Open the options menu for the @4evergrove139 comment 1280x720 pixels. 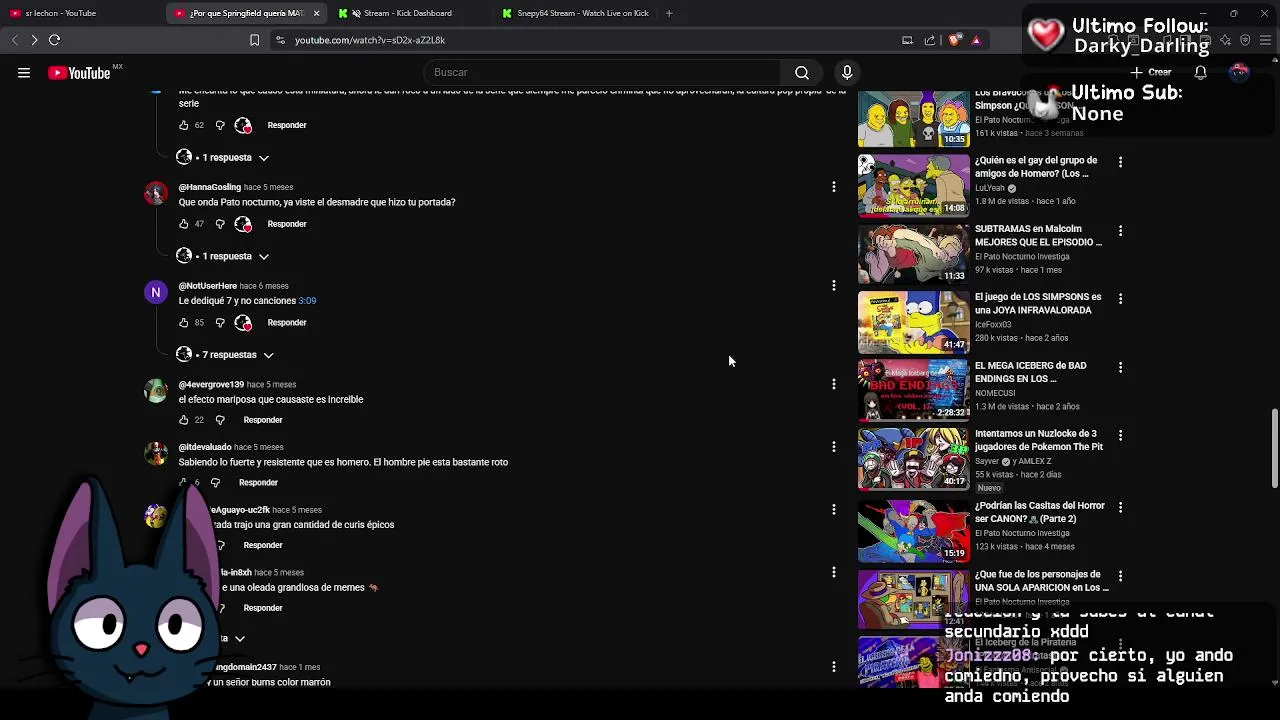[833, 384]
